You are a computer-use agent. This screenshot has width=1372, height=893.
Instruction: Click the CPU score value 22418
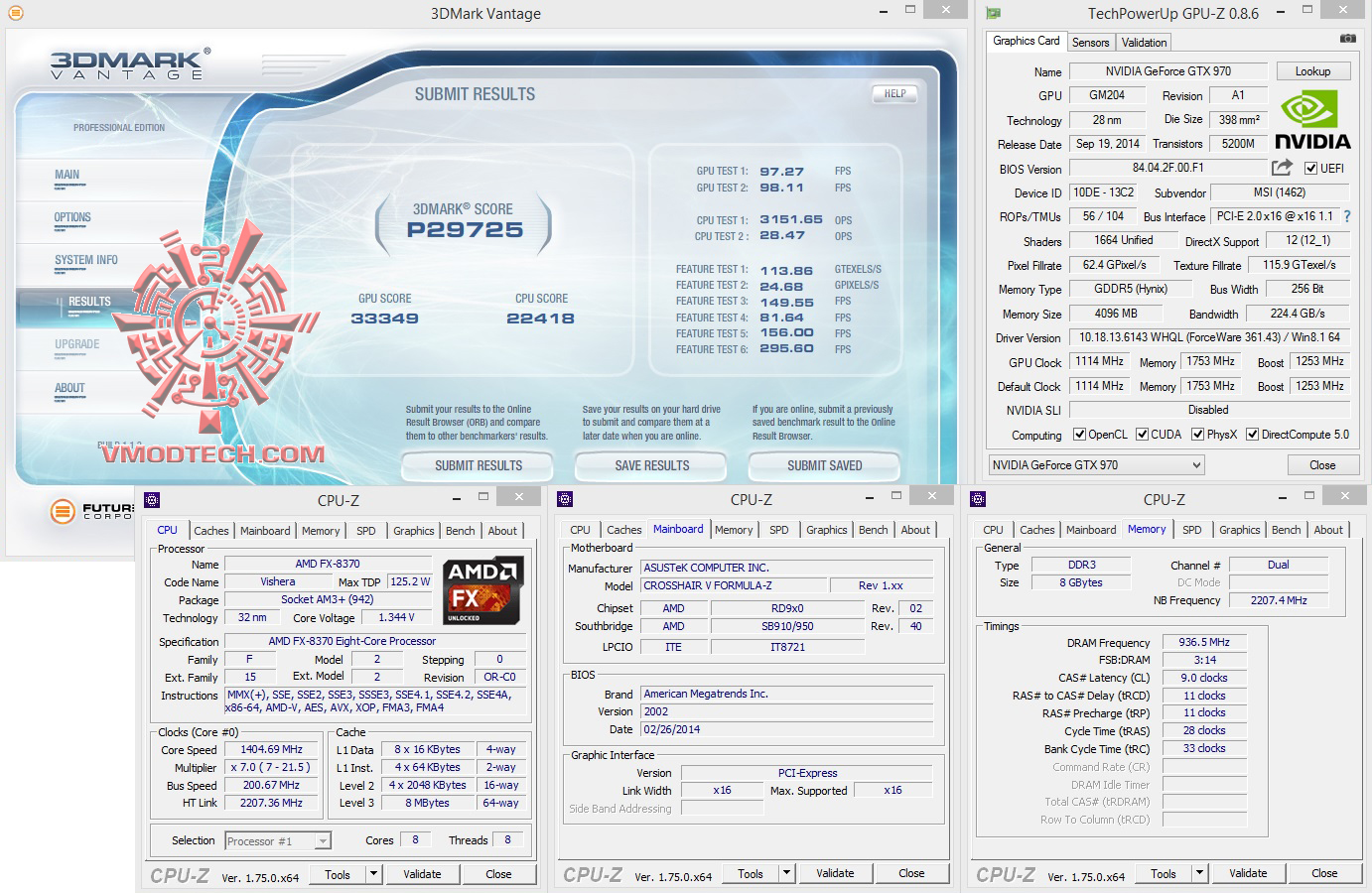click(540, 319)
